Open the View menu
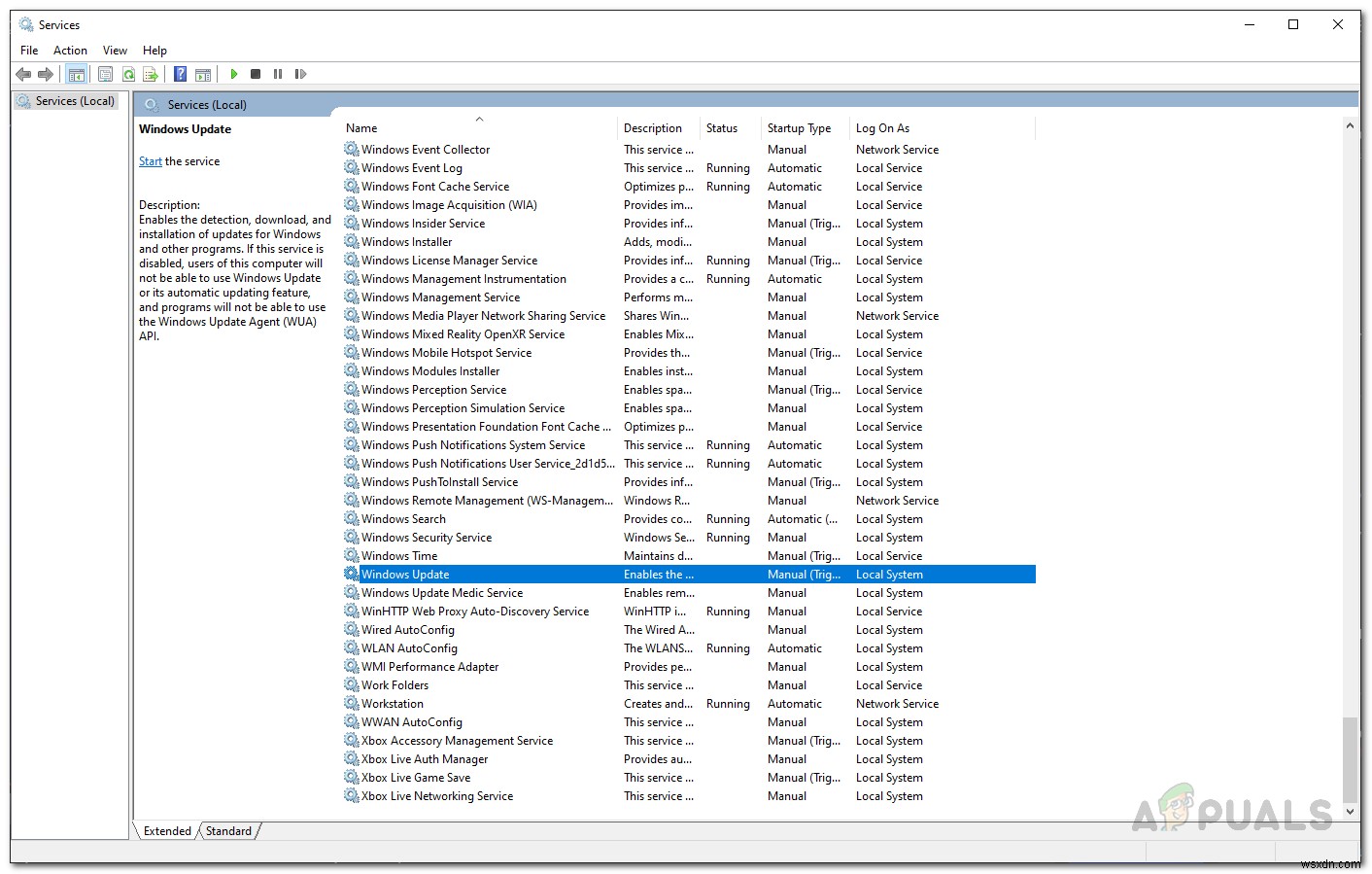The height and width of the screenshot is (874, 1372). (x=115, y=50)
